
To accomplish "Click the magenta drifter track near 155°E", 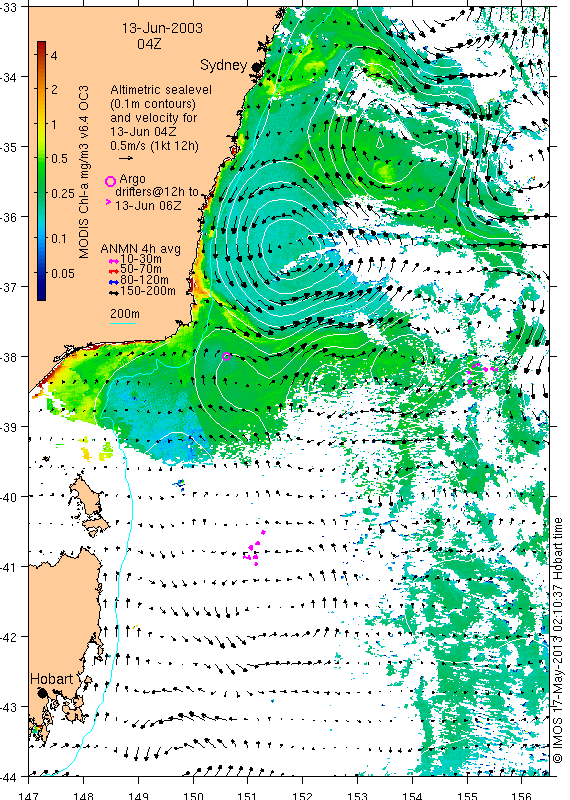I will pos(482,371).
